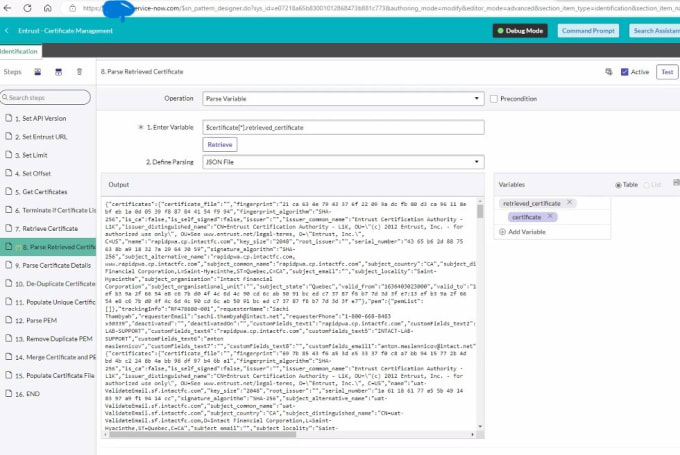The image size is (680, 455).
Task: Click page icon of step 4 Set Offset
Action: 8,173
